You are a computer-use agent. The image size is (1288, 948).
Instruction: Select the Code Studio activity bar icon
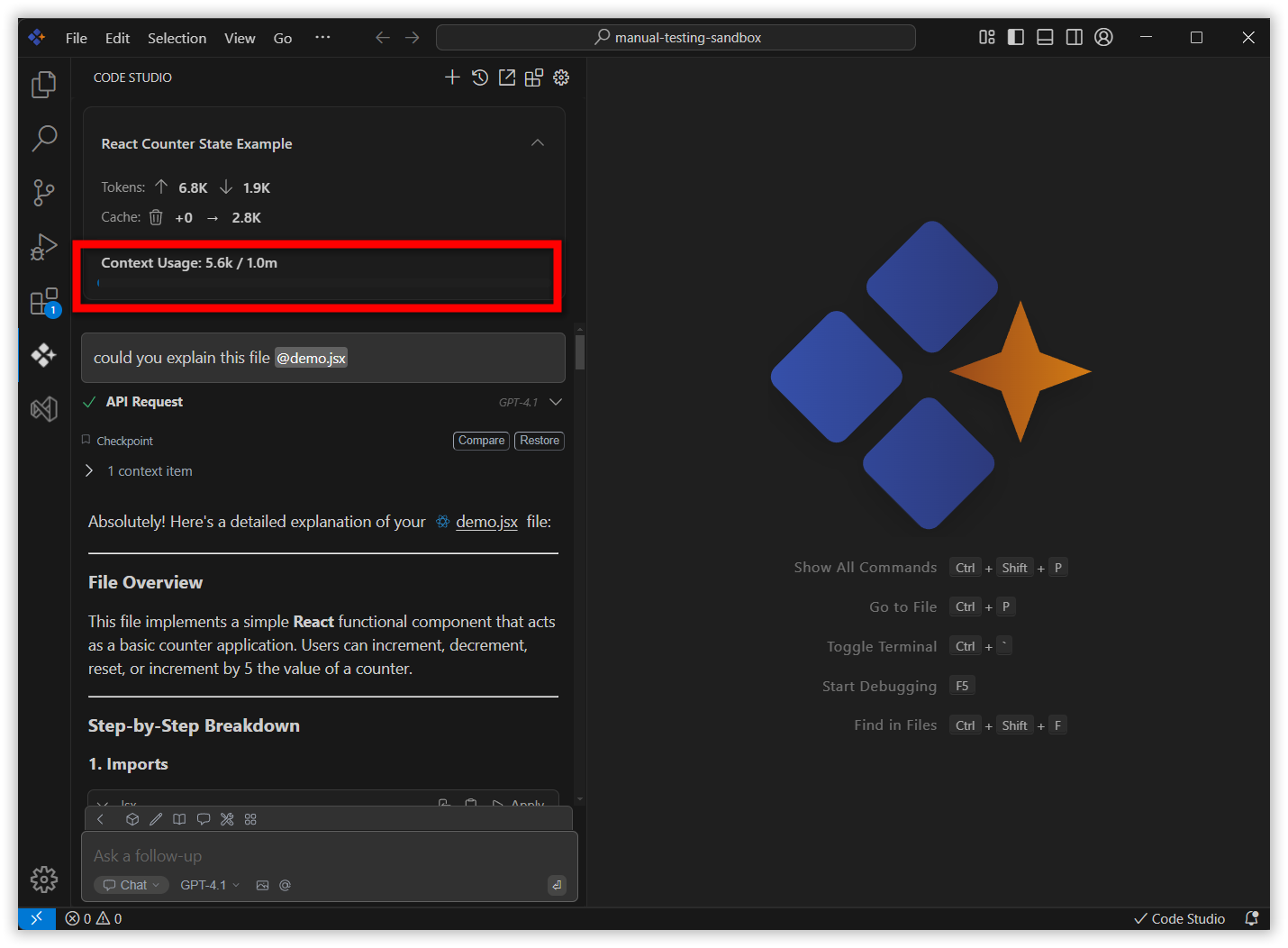pyautogui.click(x=43, y=355)
